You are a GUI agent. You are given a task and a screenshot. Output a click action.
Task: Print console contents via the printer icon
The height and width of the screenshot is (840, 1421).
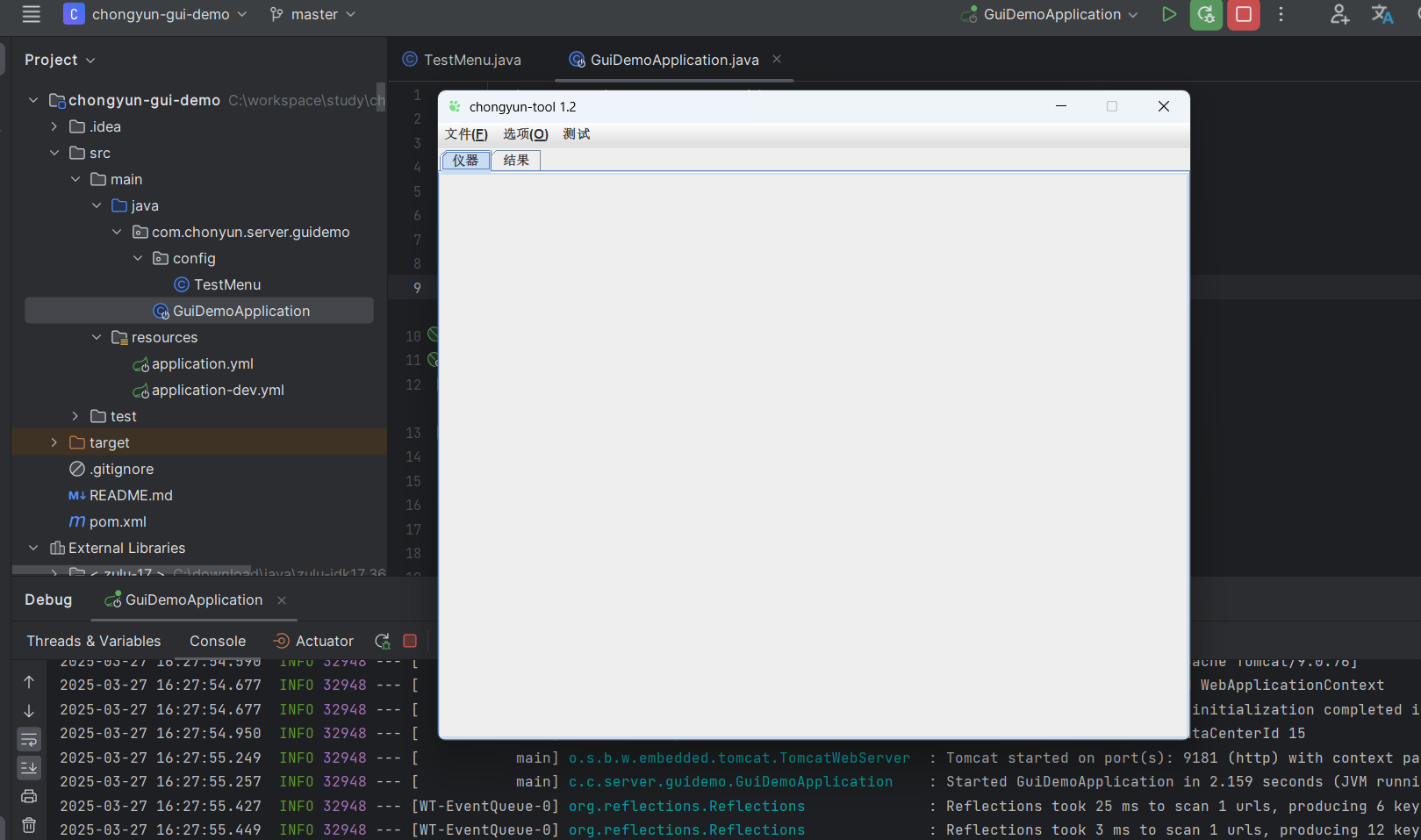[x=29, y=796]
